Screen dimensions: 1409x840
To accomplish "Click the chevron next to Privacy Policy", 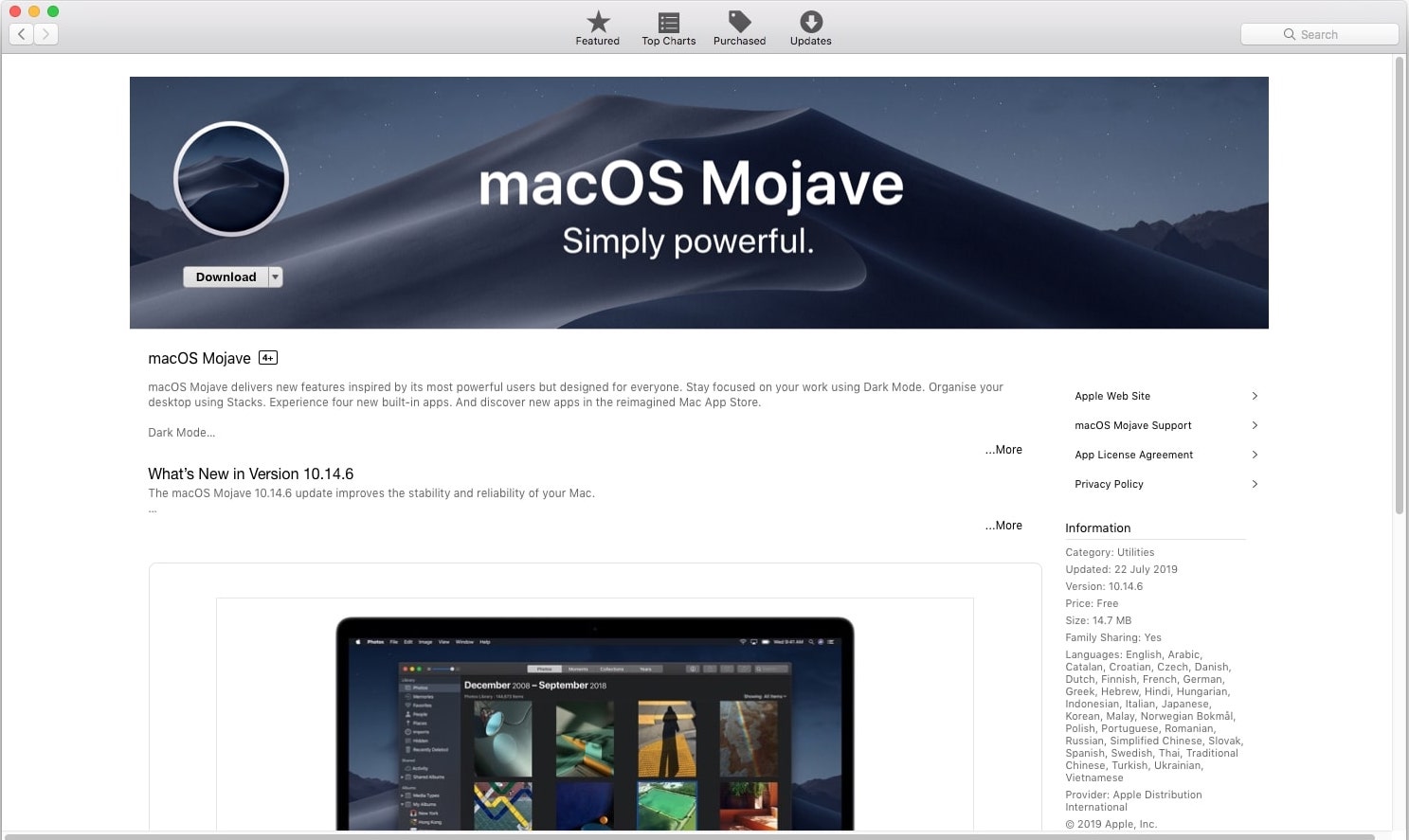I will tap(1255, 484).
